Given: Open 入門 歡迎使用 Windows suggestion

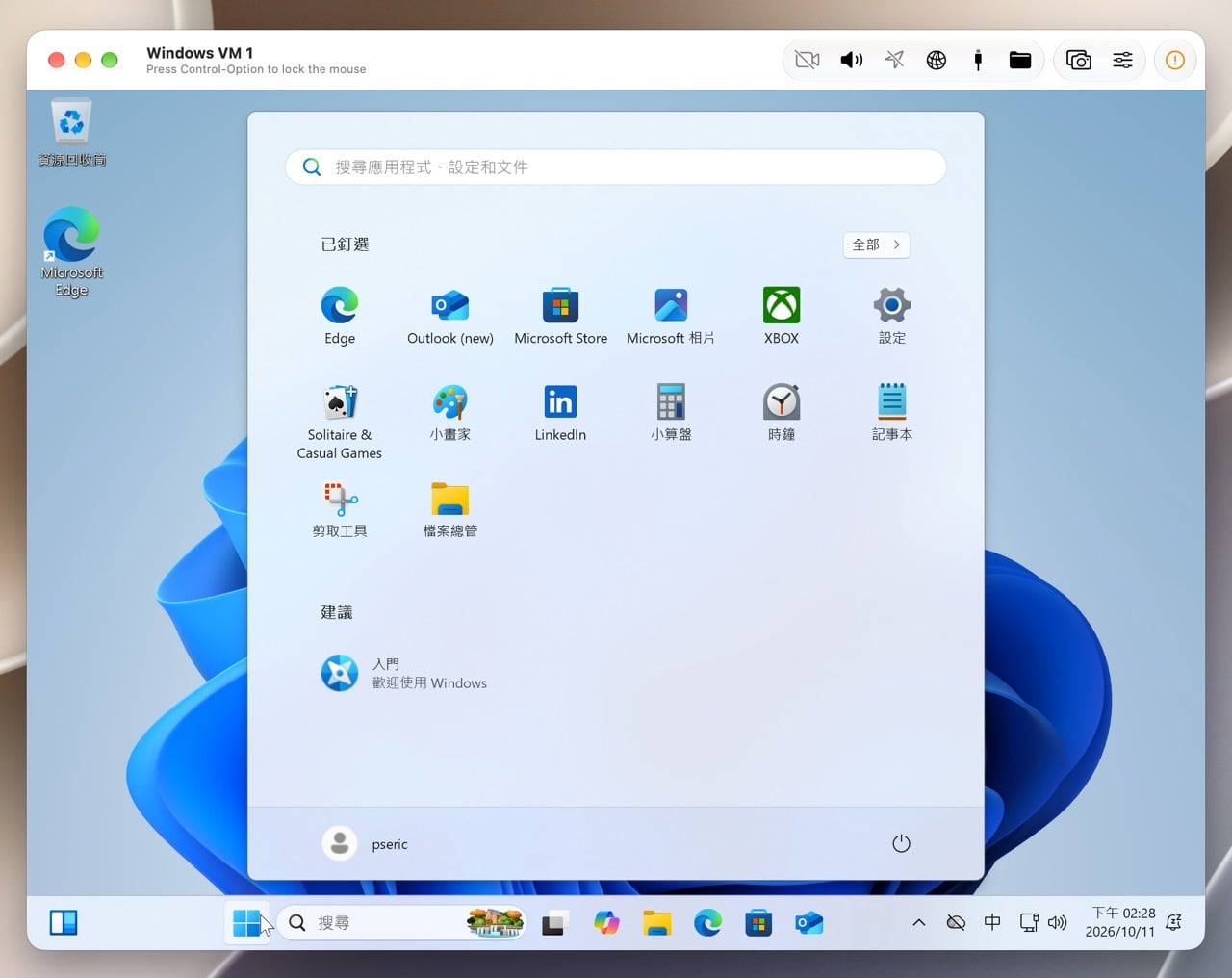Looking at the screenshot, I should point(404,673).
